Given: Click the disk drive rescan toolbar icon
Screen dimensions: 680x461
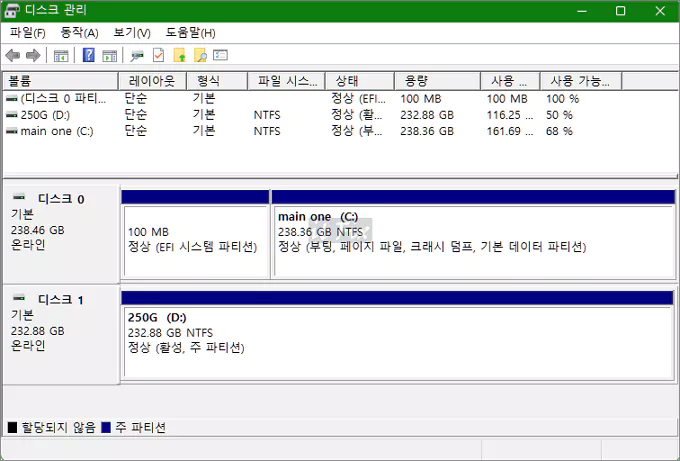Looking at the screenshot, I should 137,56.
